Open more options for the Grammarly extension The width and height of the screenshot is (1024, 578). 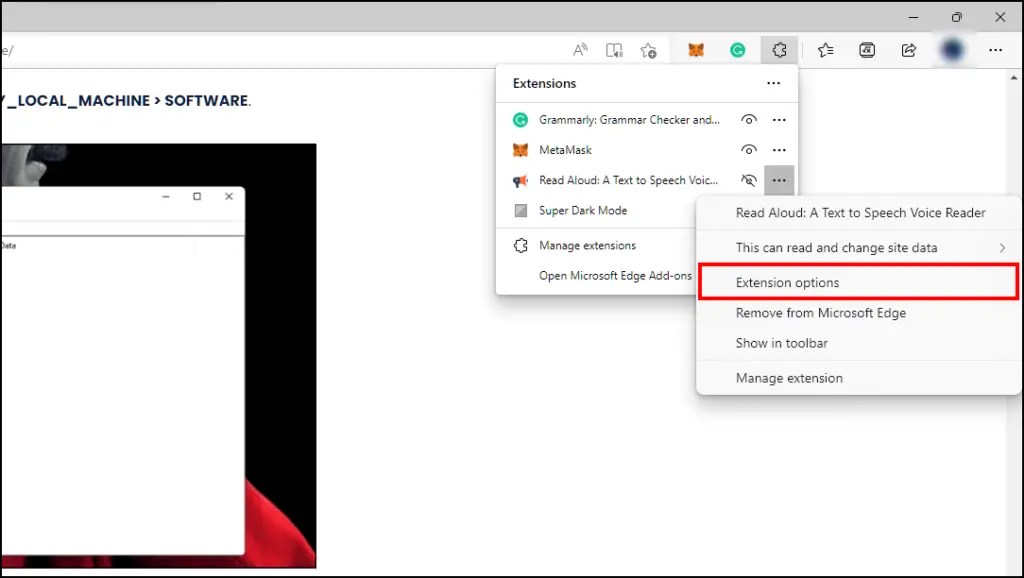tap(779, 119)
